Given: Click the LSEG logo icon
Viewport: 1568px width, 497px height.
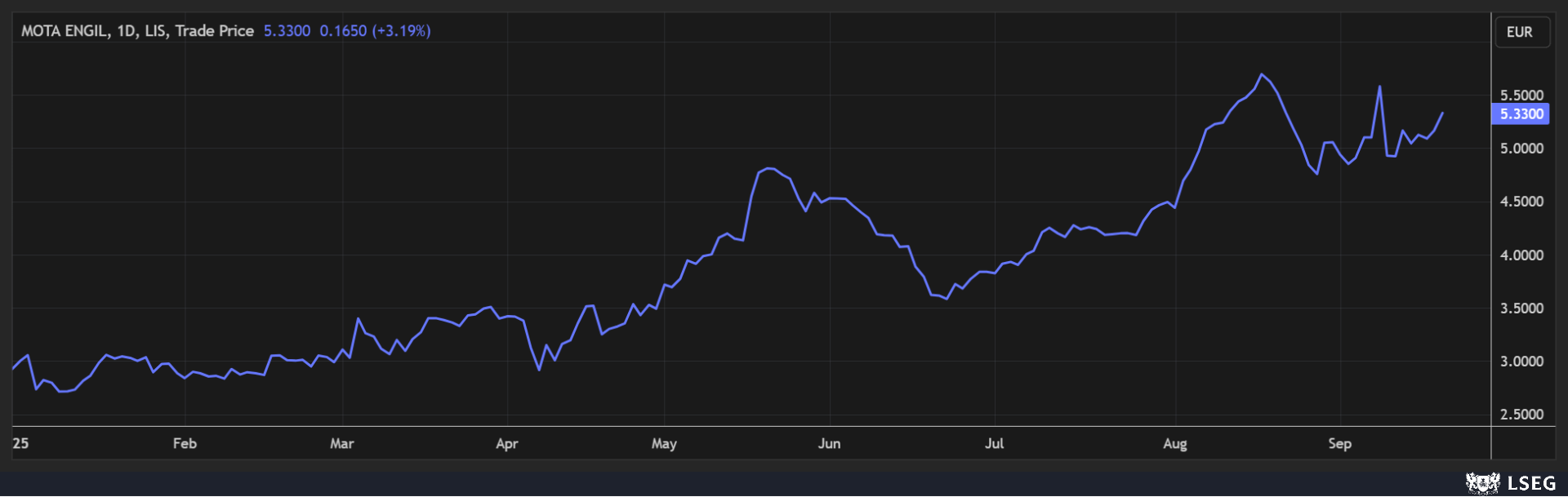Looking at the screenshot, I should (x=1482, y=483).
